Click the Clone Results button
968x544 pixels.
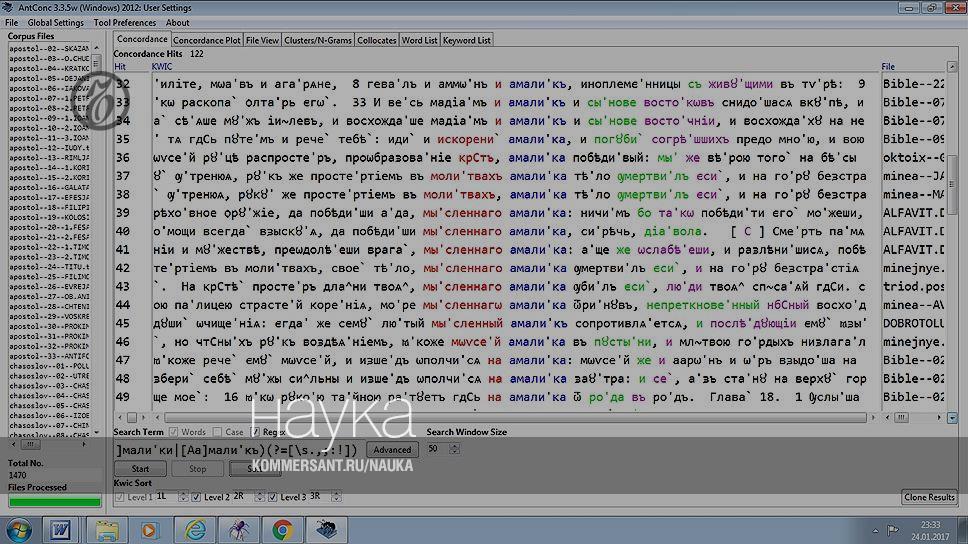click(x=929, y=497)
